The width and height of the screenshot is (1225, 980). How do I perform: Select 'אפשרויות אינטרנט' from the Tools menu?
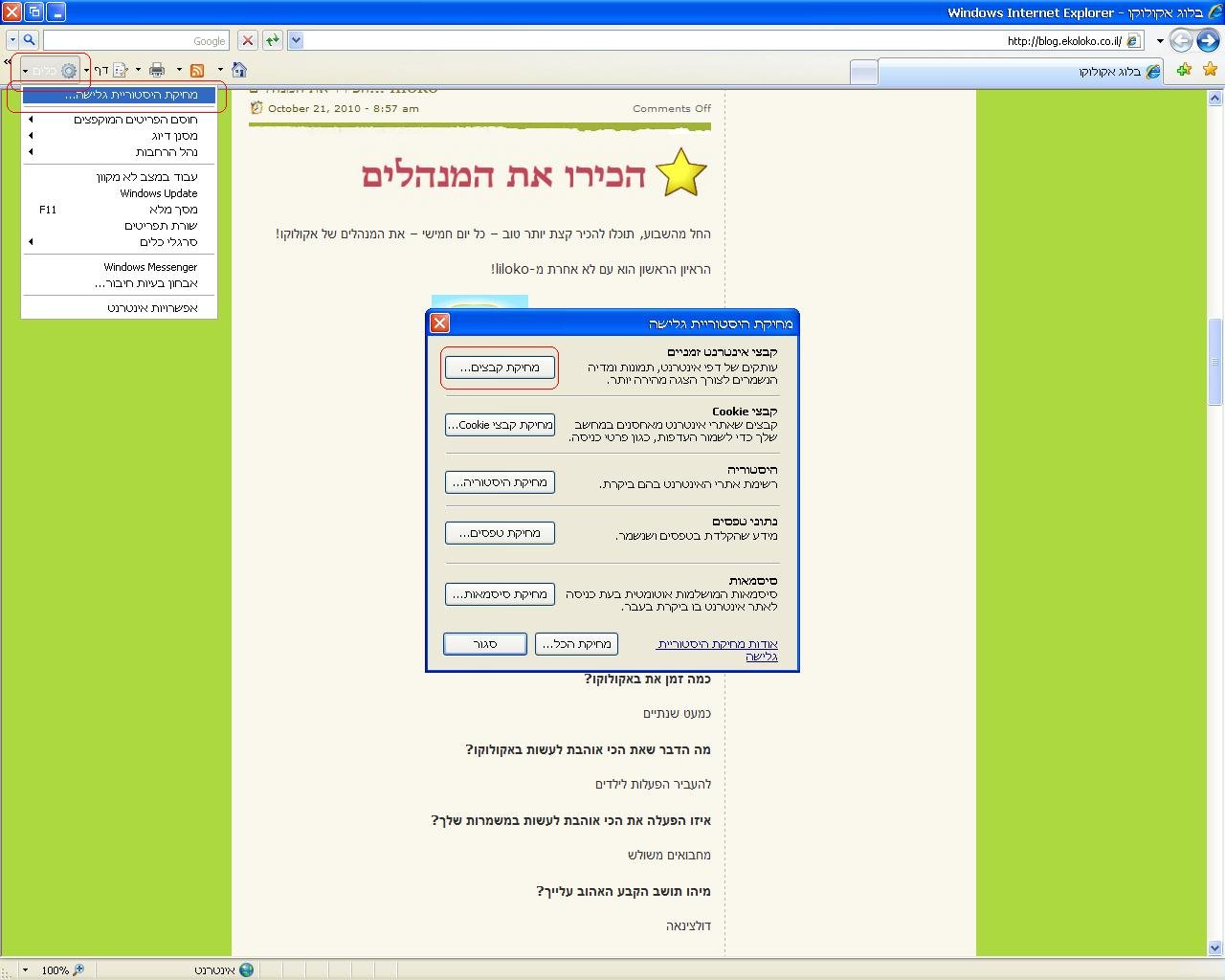(152, 308)
